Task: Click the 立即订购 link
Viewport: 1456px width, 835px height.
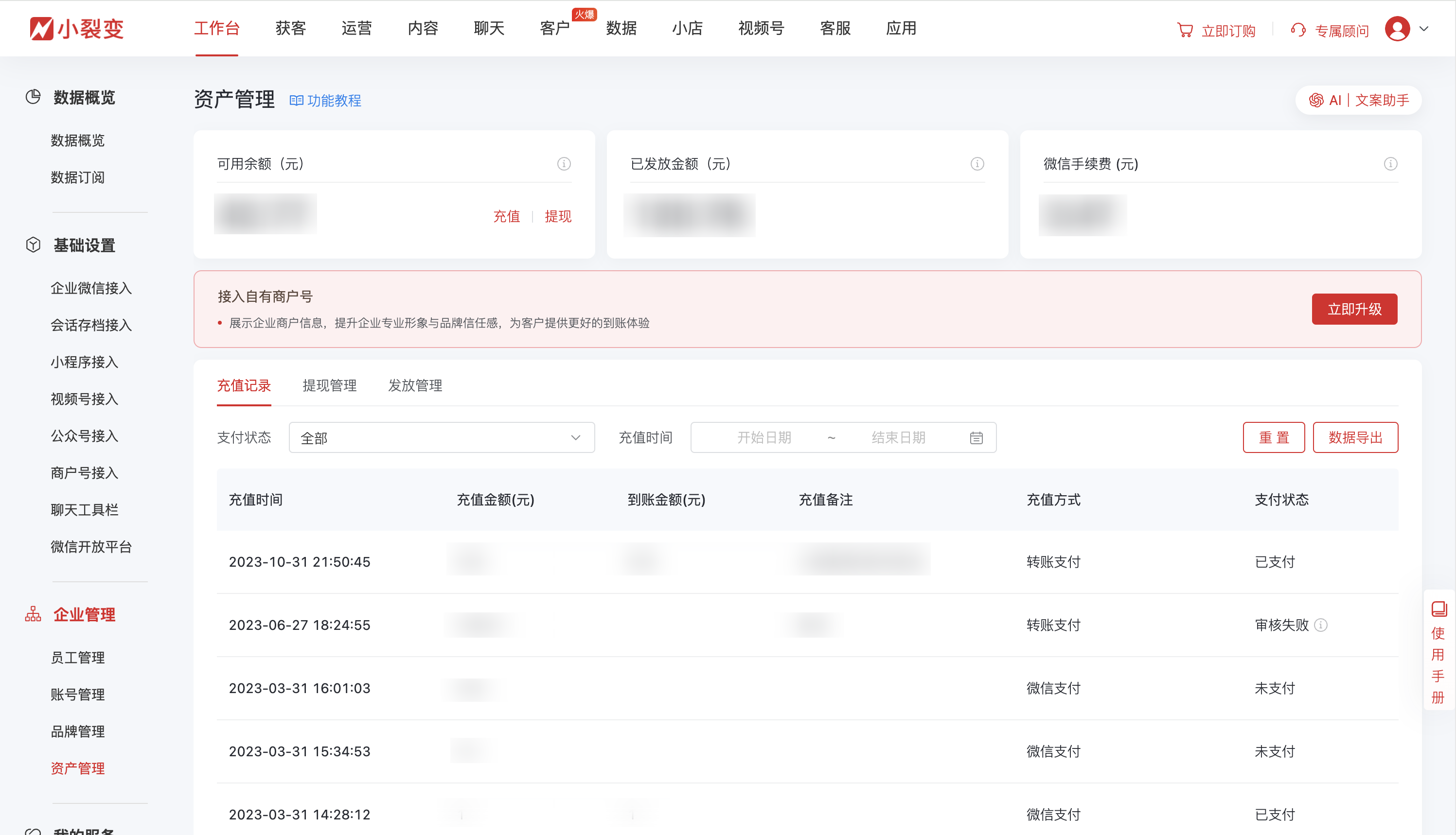Action: point(1229,31)
